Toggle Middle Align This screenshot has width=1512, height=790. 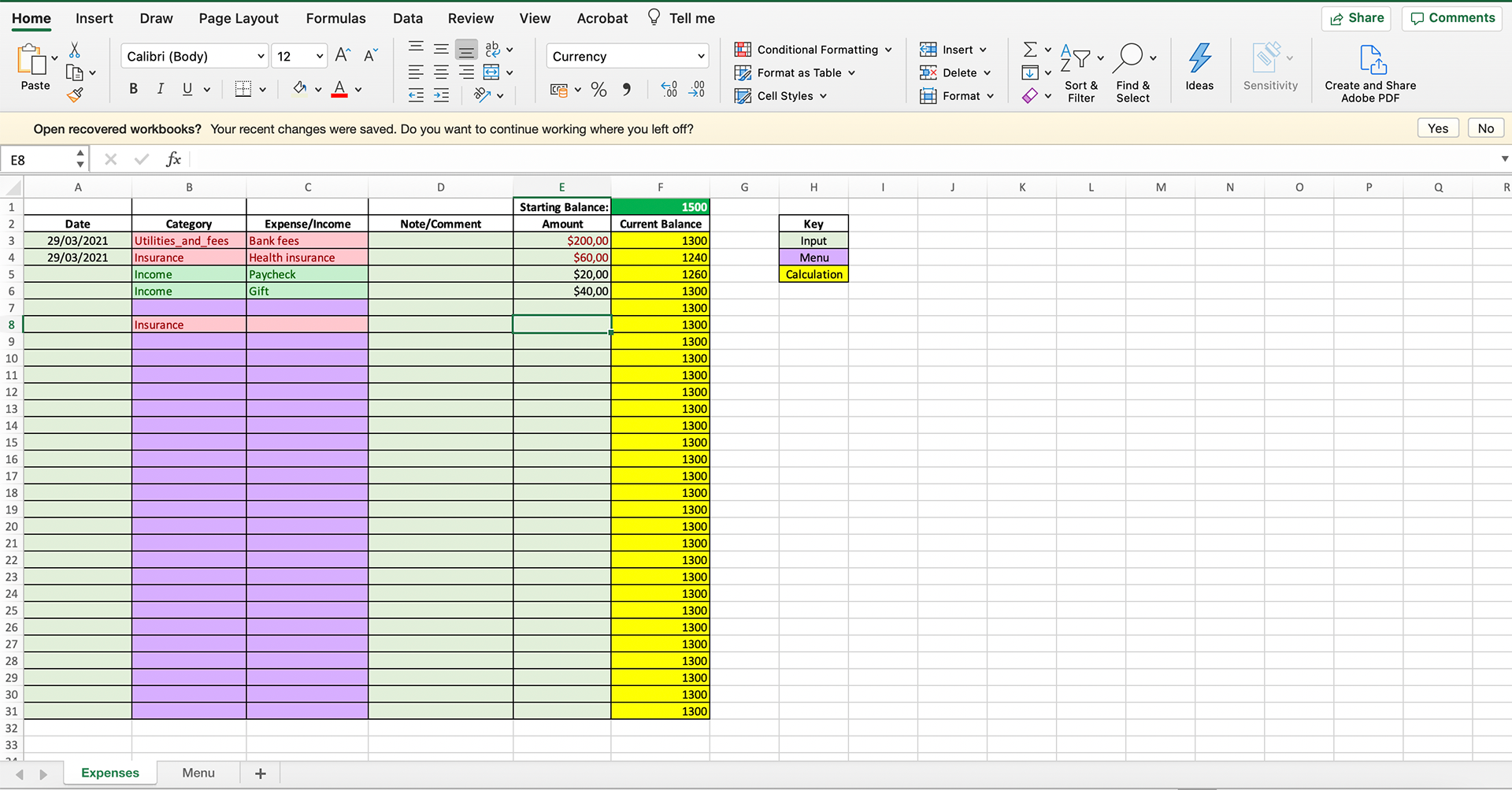(x=441, y=49)
